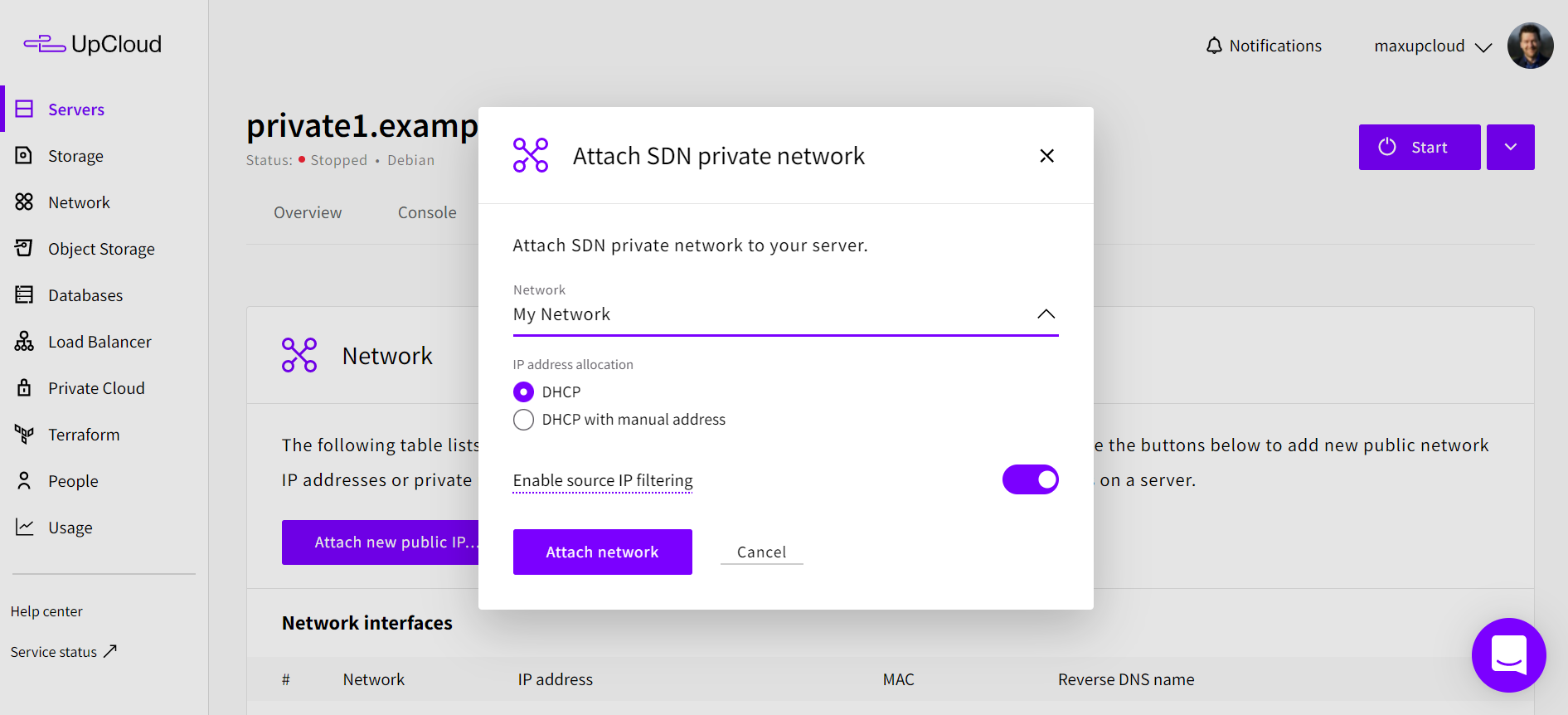The width and height of the screenshot is (1568, 715).
Task: Open the Help center link
Action: click(46, 611)
